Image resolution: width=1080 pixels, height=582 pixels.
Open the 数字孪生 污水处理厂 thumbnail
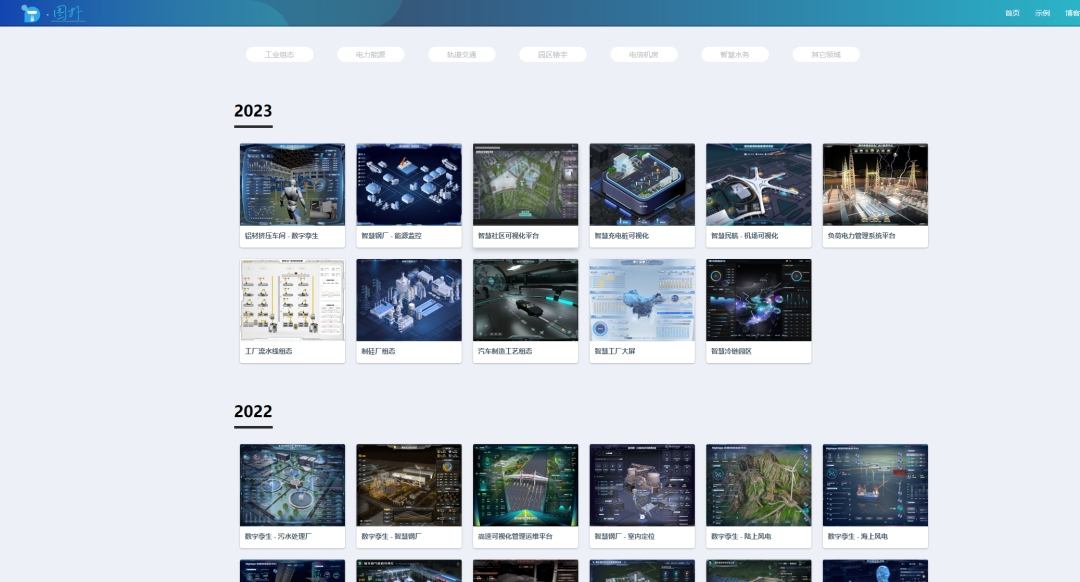292,485
